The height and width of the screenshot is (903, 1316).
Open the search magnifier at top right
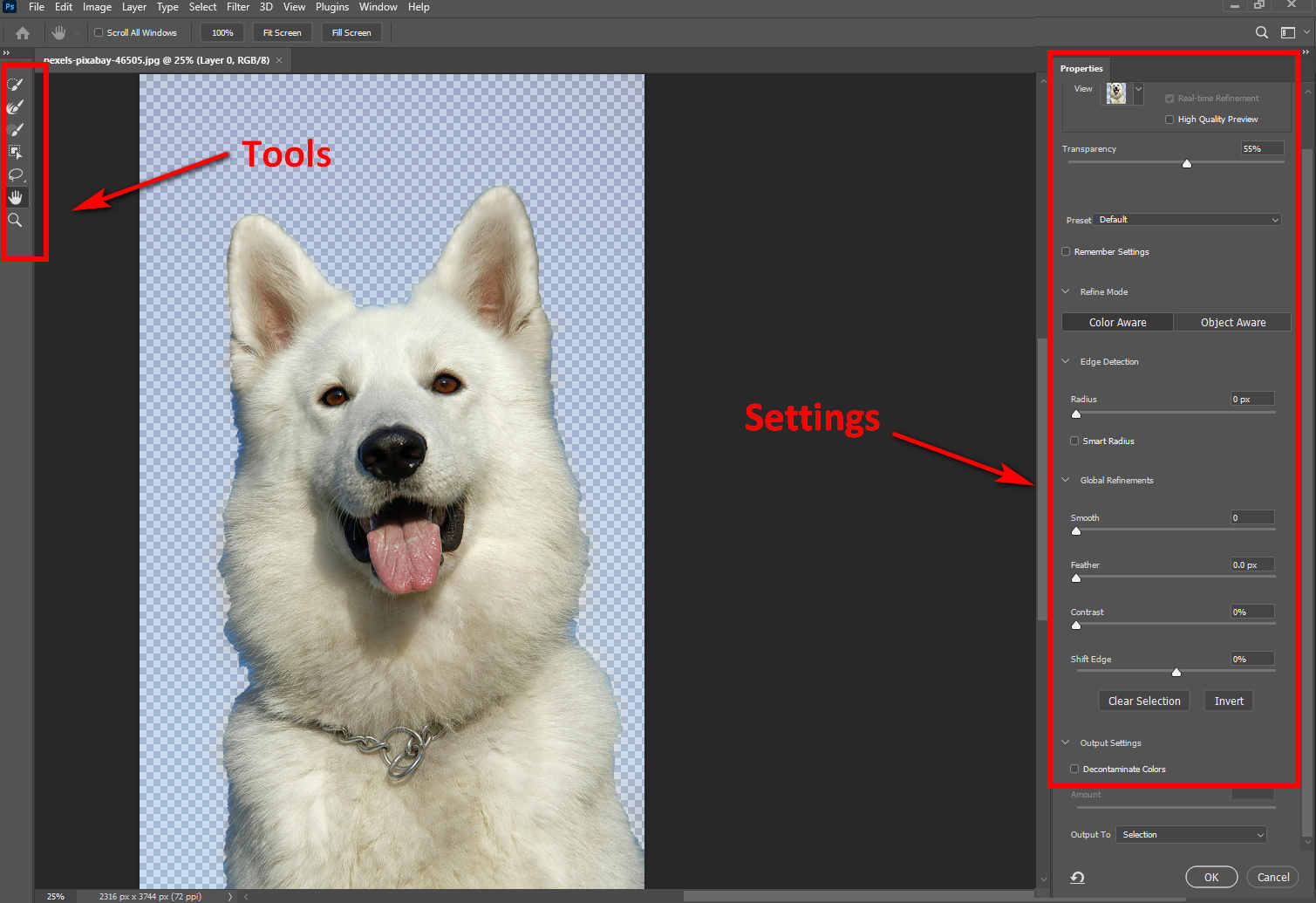[1261, 32]
